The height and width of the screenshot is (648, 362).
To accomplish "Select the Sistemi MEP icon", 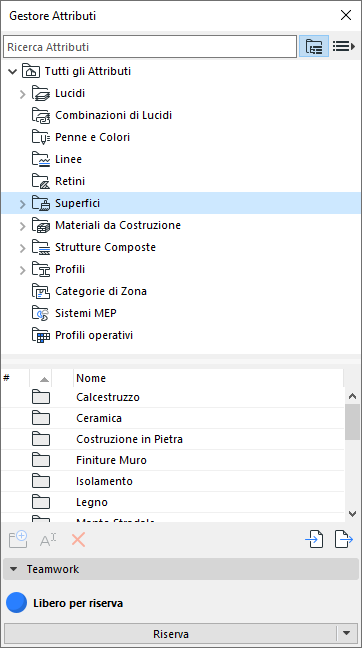I will (x=41, y=313).
